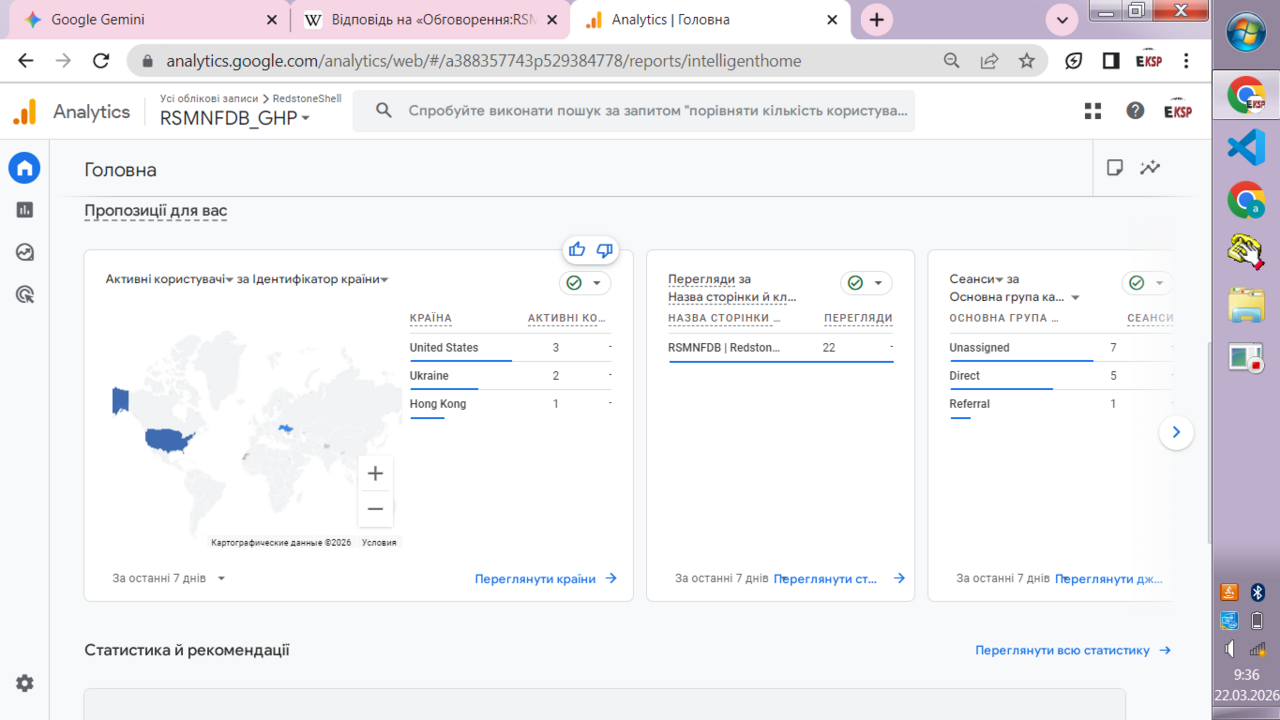Open the Reports bar chart icon in sidebar

(25, 210)
